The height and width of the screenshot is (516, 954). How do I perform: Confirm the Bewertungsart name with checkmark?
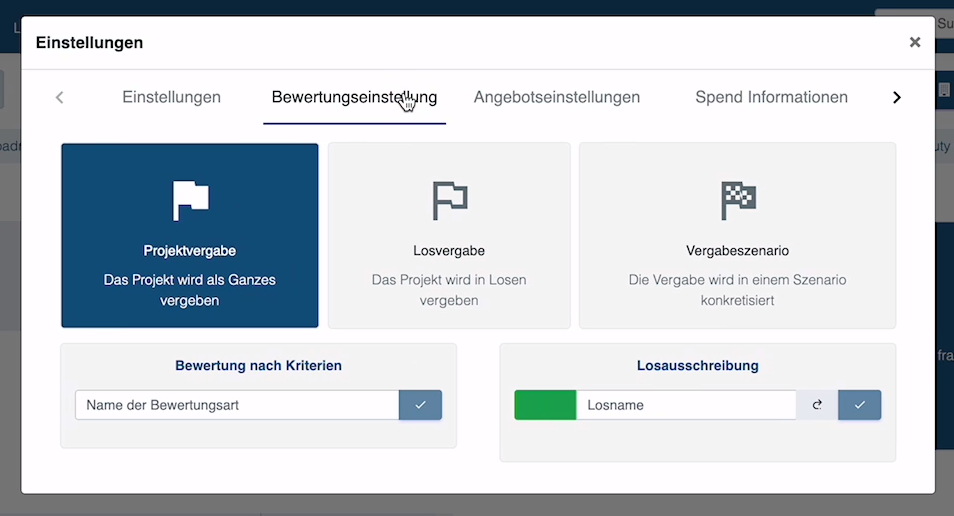pyautogui.click(x=420, y=405)
